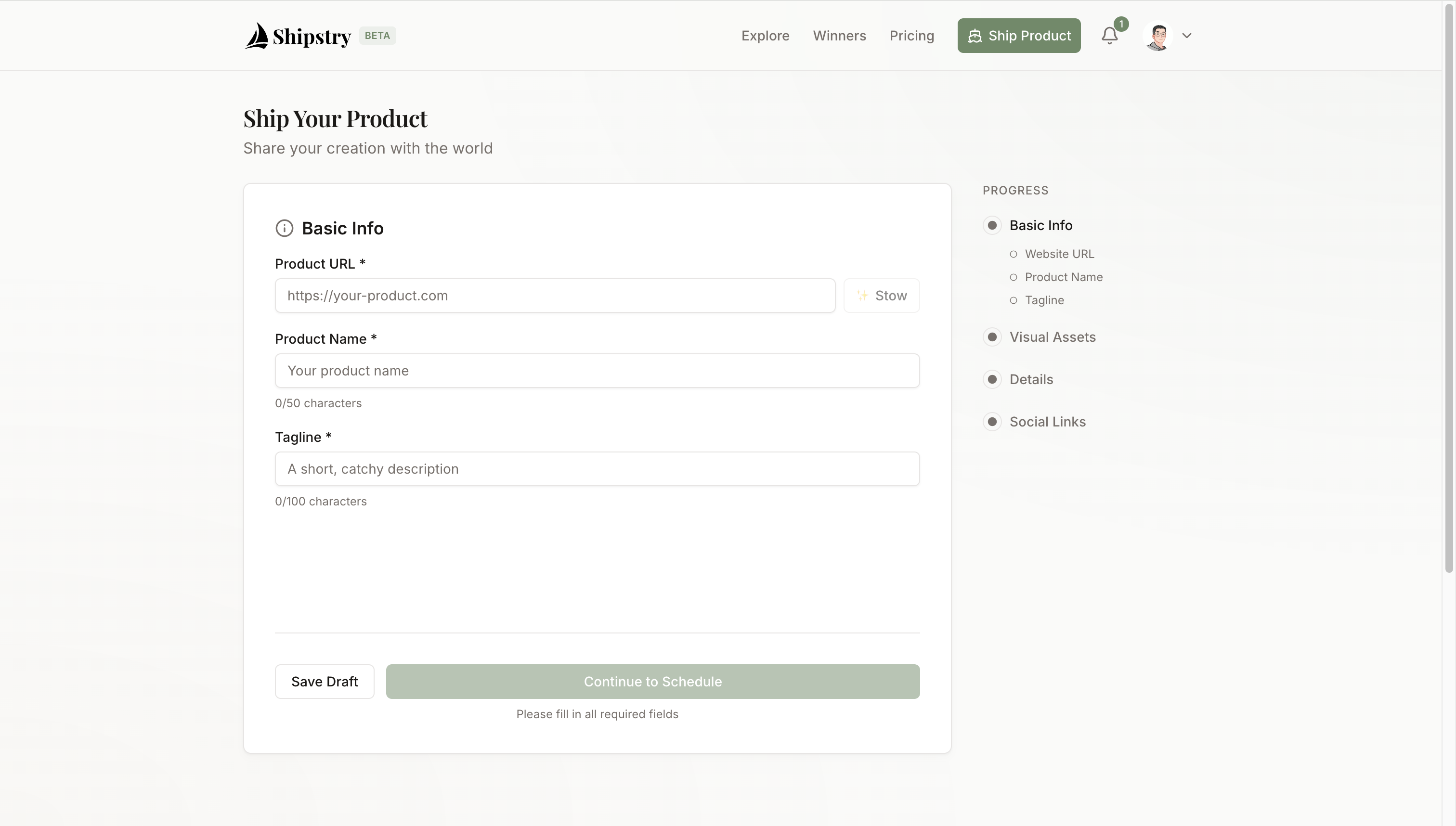Click the Shipstry sailboat logo

click(257, 35)
